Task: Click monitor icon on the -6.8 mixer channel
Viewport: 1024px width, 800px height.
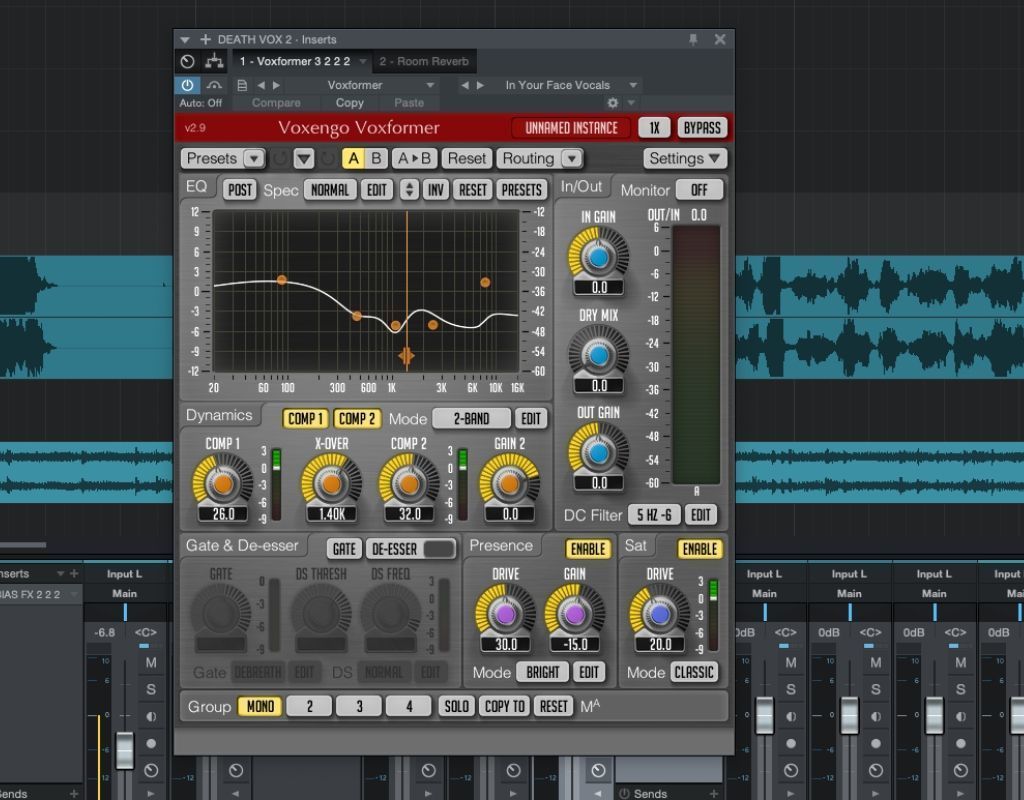Action: click(x=151, y=716)
